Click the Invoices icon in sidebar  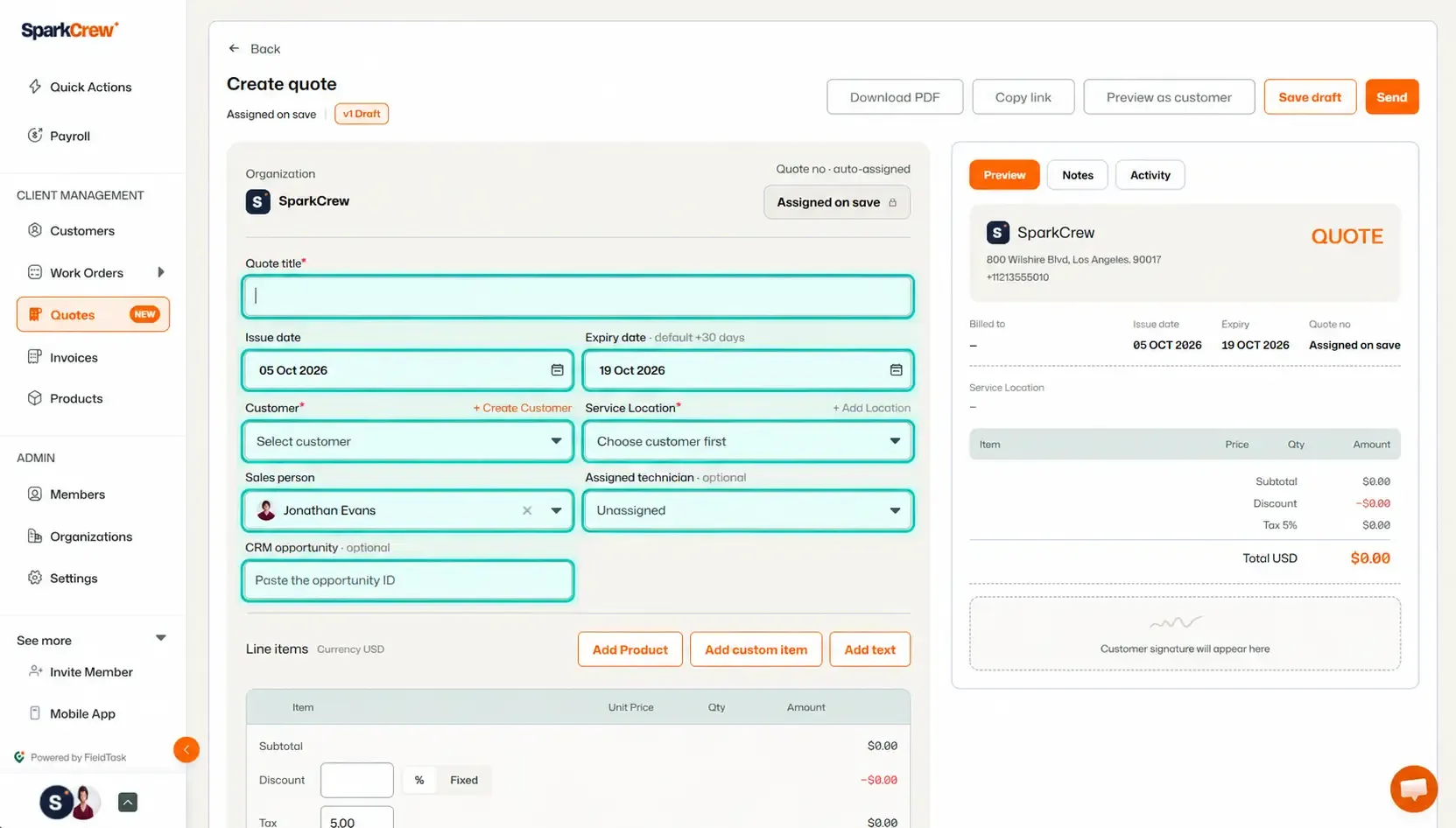(x=35, y=356)
